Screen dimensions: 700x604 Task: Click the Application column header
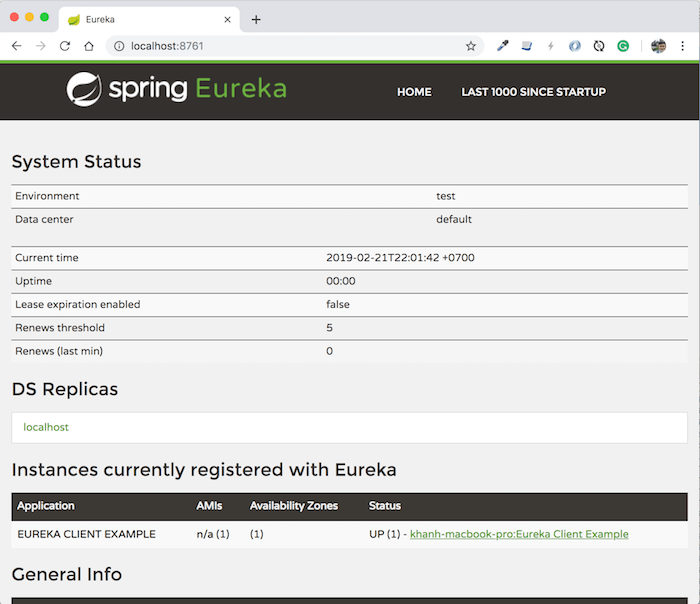pyautogui.click(x=46, y=506)
